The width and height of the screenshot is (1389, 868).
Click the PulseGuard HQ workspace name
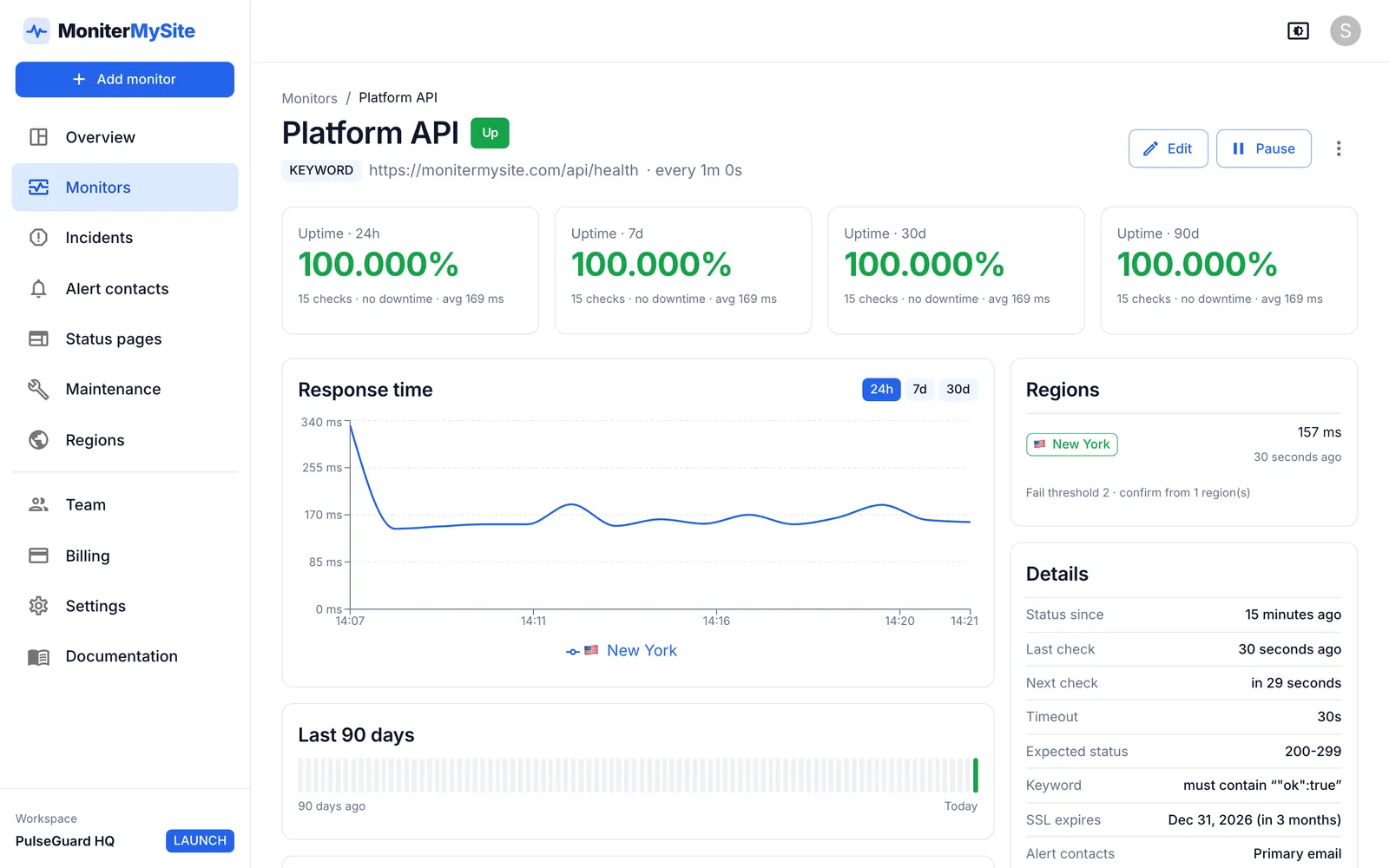click(65, 841)
